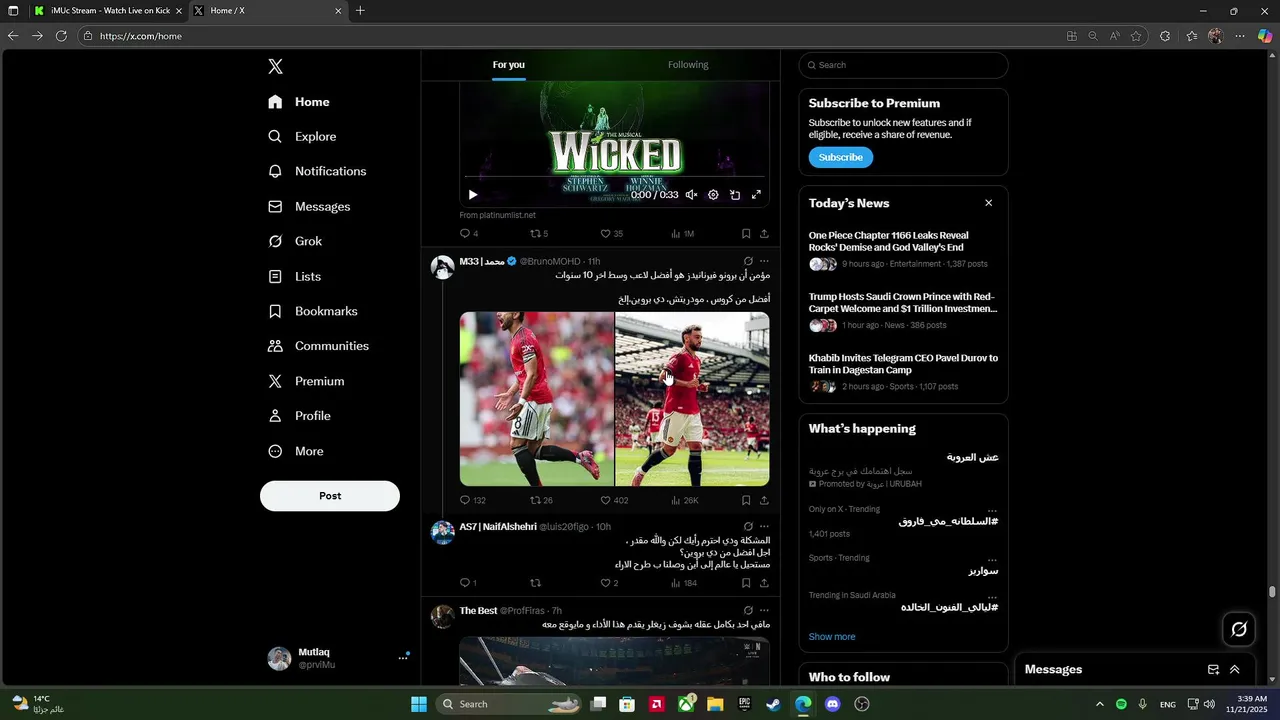Share the Wicked video post
1280x720 pixels.
[x=764, y=234]
